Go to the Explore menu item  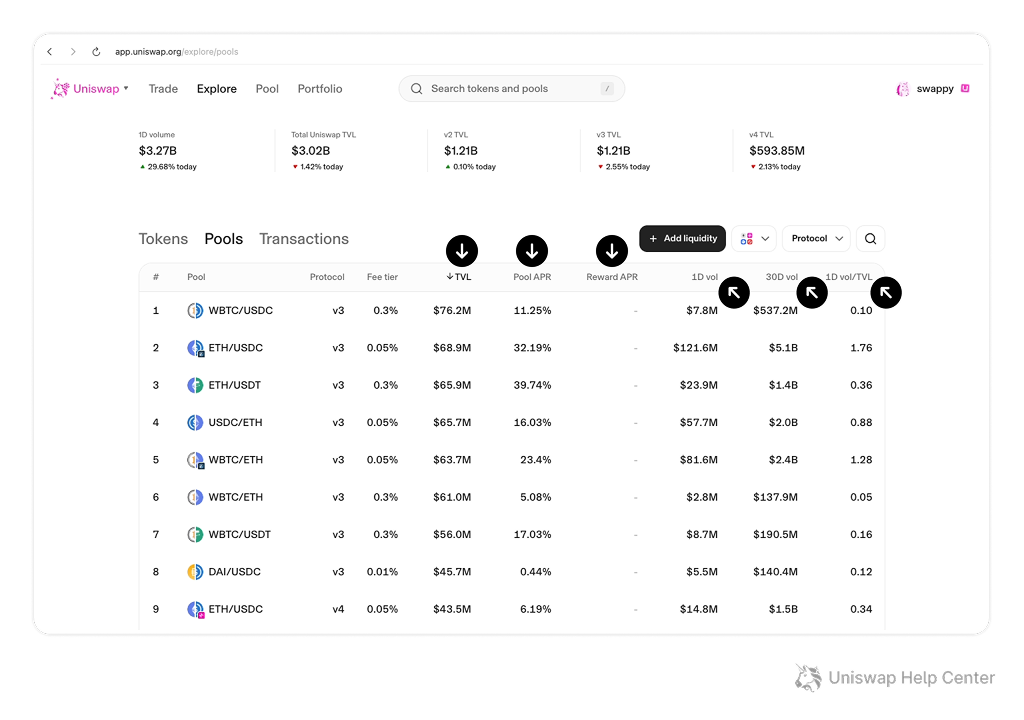click(x=217, y=89)
